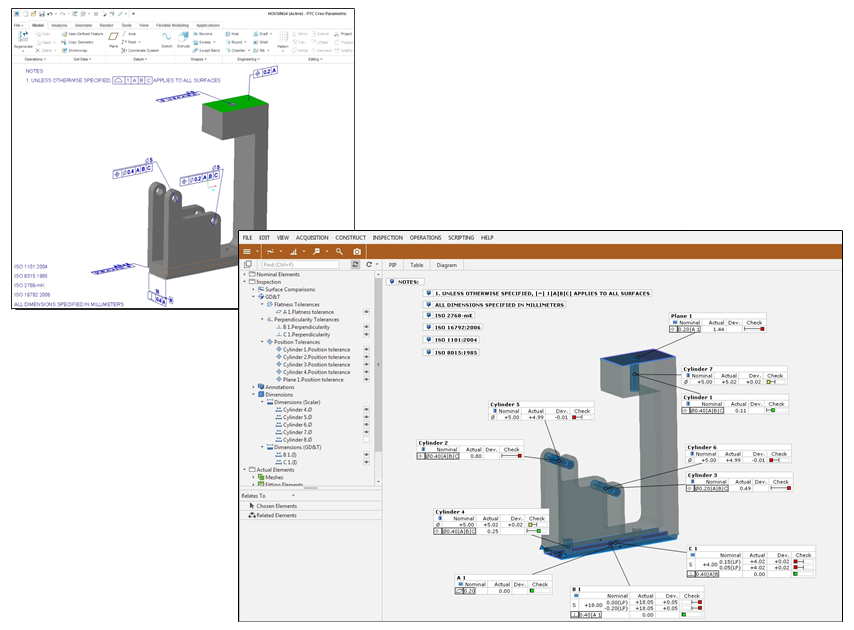Viewport: 854px width, 630px height.
Task: Click the Open folder icon in Creo quick access toolbar
Action: click(x=33, y=14)
